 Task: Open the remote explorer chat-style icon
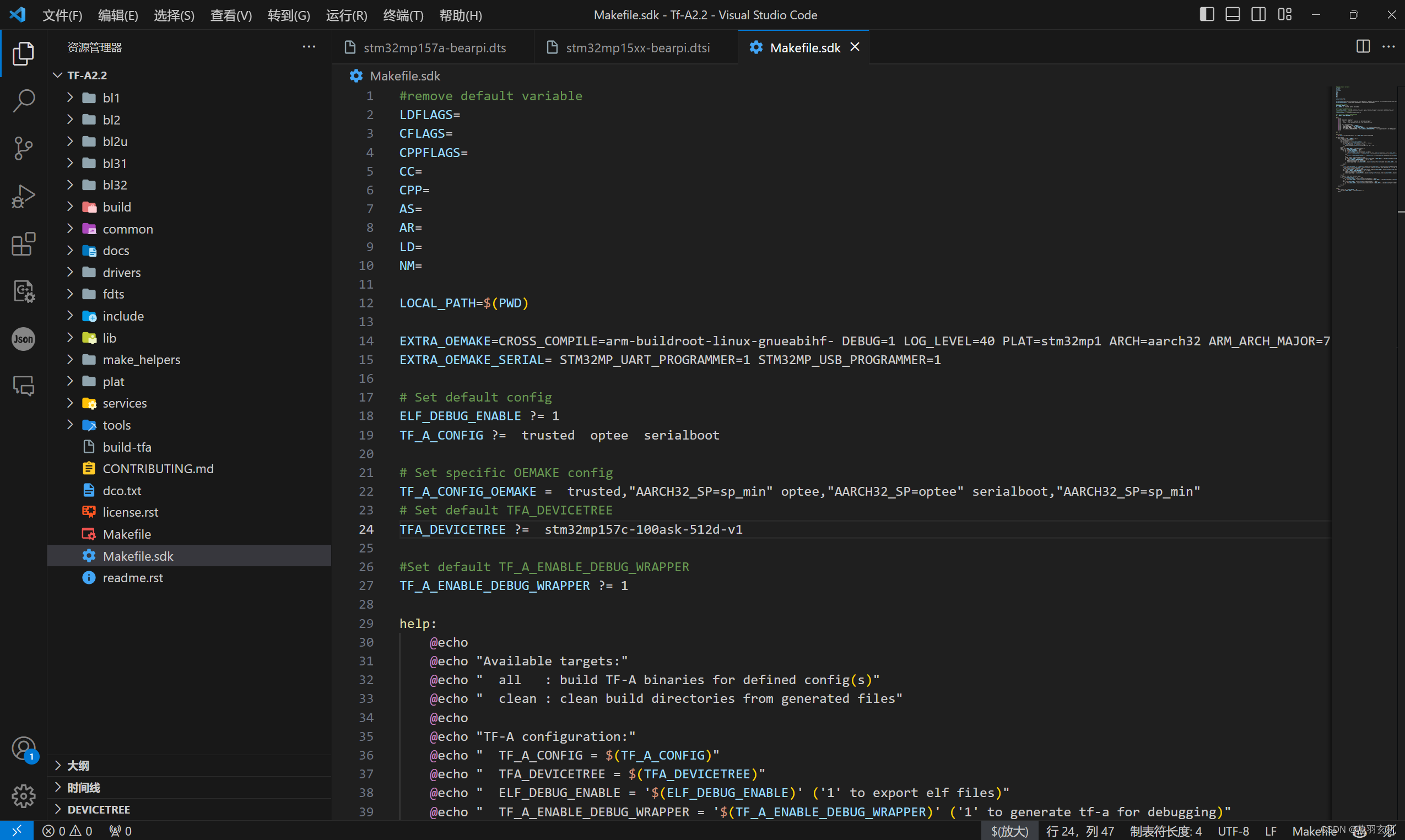(x=23, y=387)
